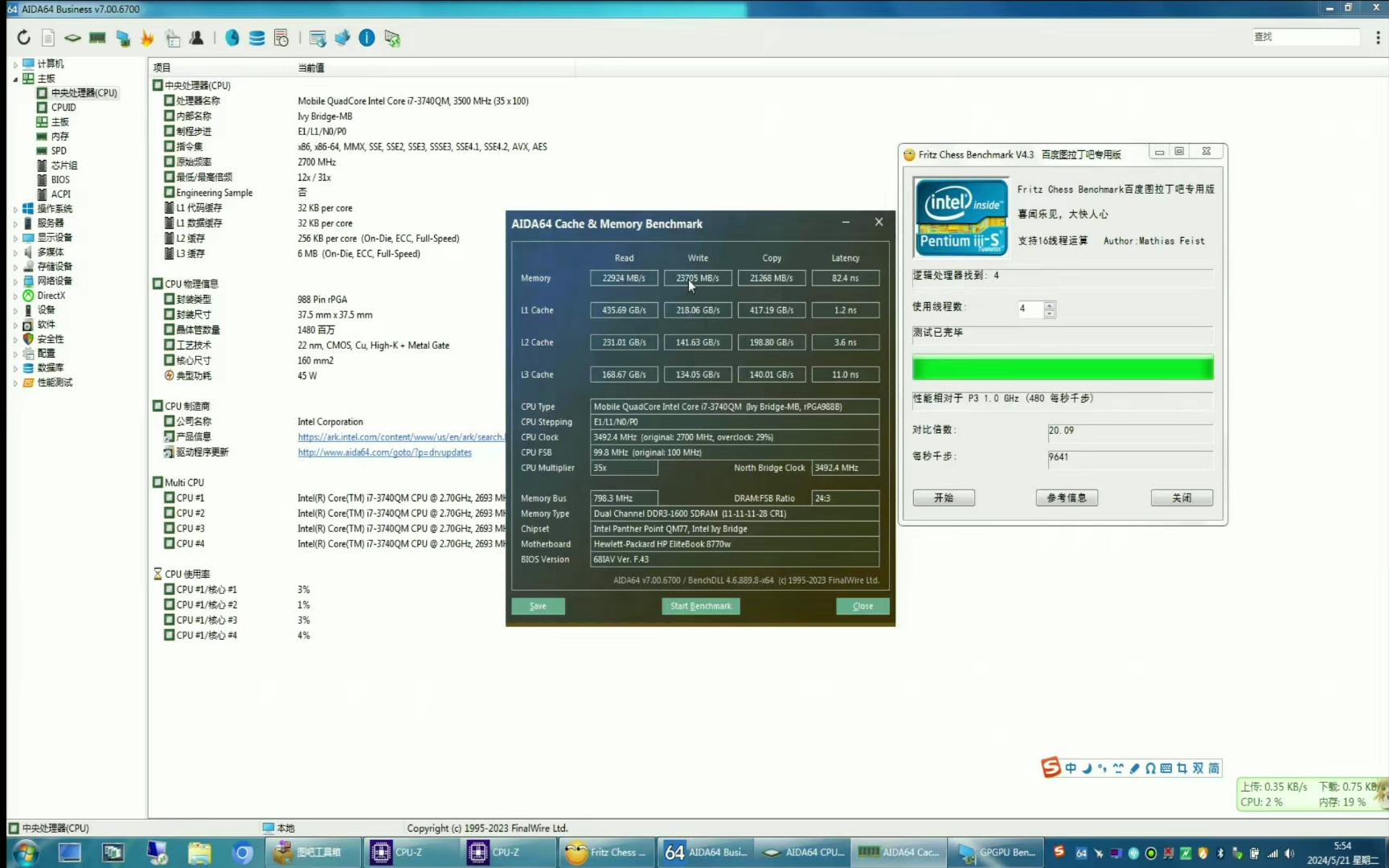1389x868 pixels.
Task: Open the File Explorer folder taskbar icon
Action: coord(199,853)
